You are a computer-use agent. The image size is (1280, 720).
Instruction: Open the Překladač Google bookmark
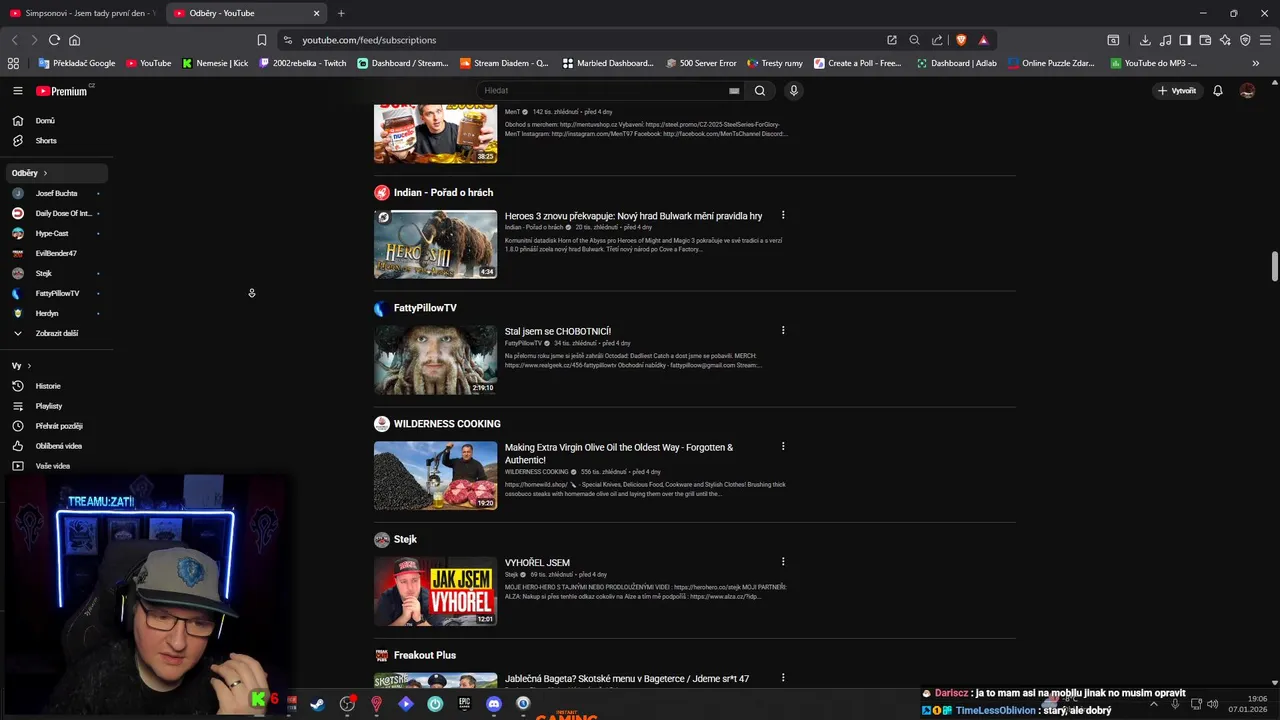[x=77, y=63]
